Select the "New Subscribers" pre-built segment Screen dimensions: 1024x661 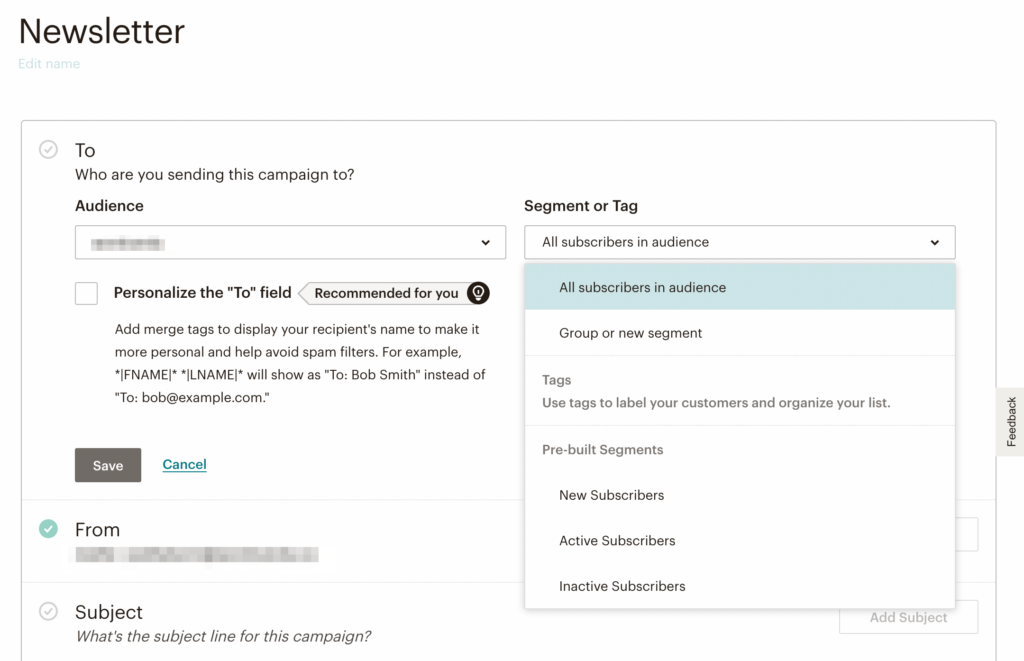click(x=612, y=495)
